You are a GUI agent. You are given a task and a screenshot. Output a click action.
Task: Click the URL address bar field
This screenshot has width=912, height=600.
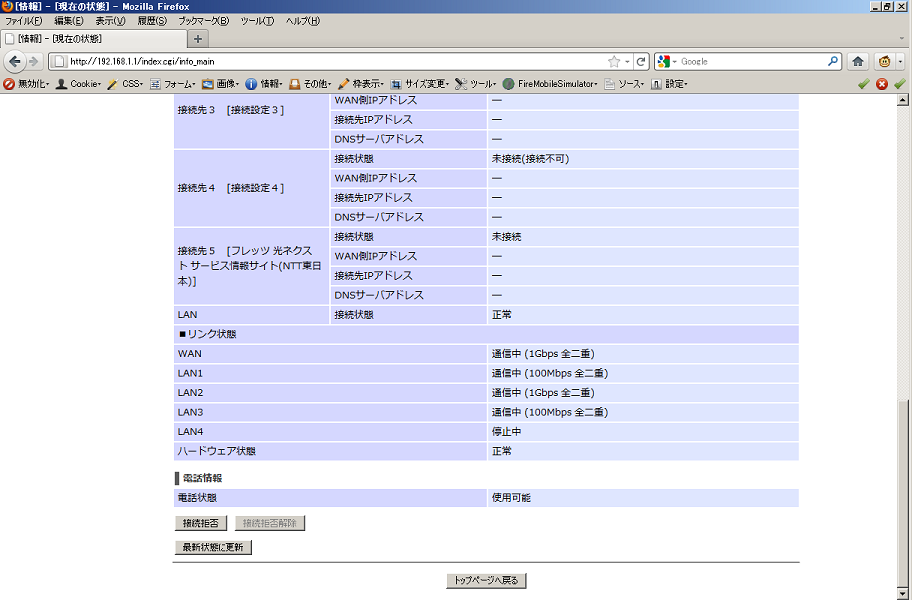(330, 61)
